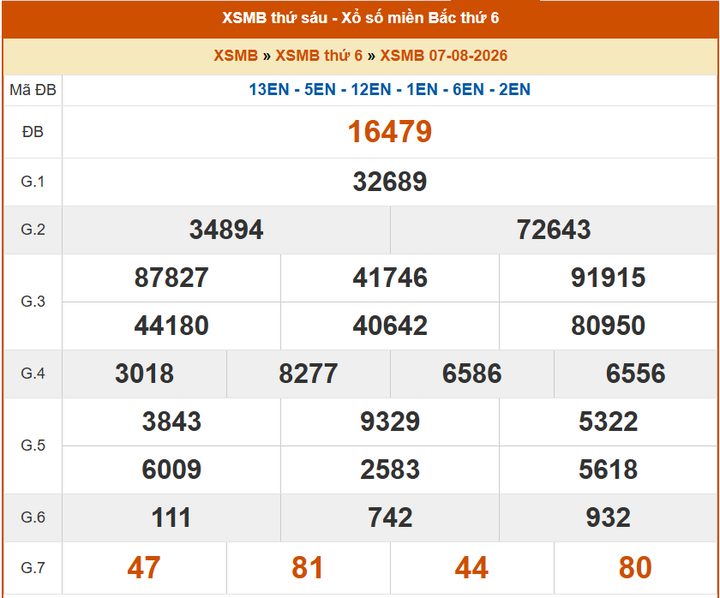Select G.4 result 6556

[x=636, y=373]
